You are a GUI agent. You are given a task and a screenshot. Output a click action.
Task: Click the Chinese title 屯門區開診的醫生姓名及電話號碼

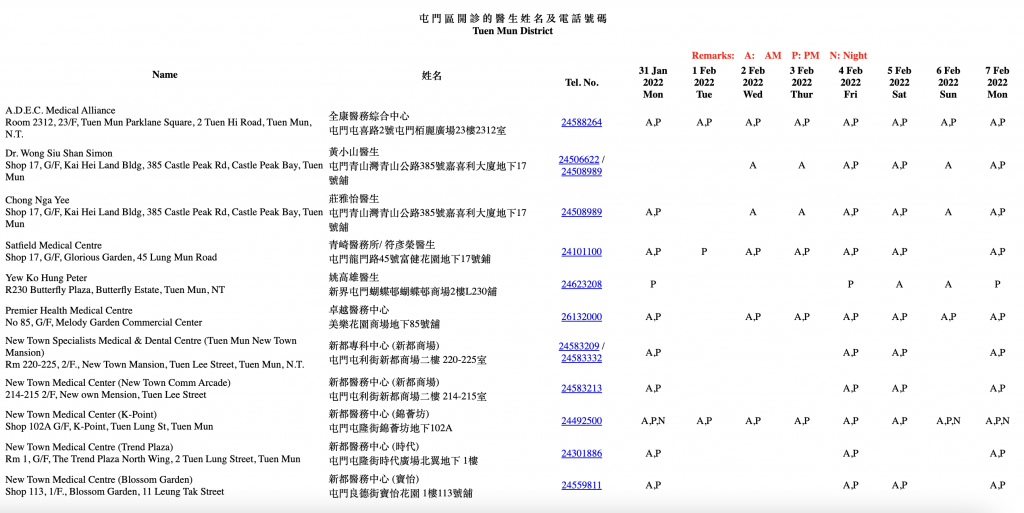513,18
